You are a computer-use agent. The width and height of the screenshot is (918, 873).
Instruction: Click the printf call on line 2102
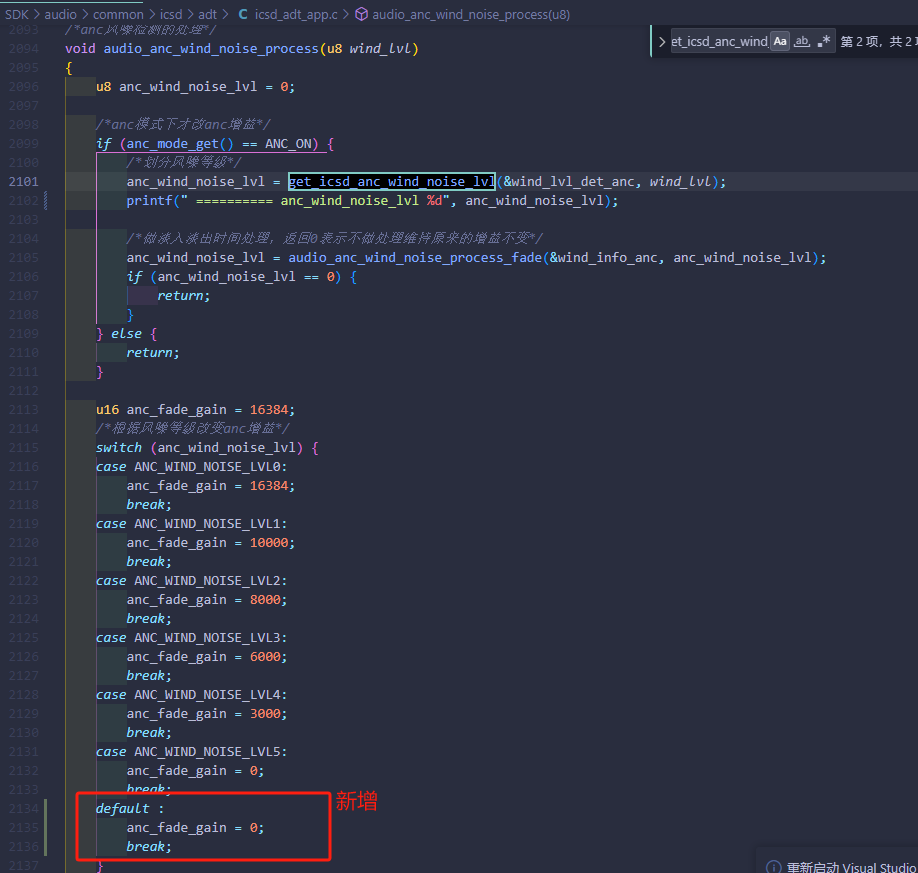pyautogui.click(x=149, y=201)
